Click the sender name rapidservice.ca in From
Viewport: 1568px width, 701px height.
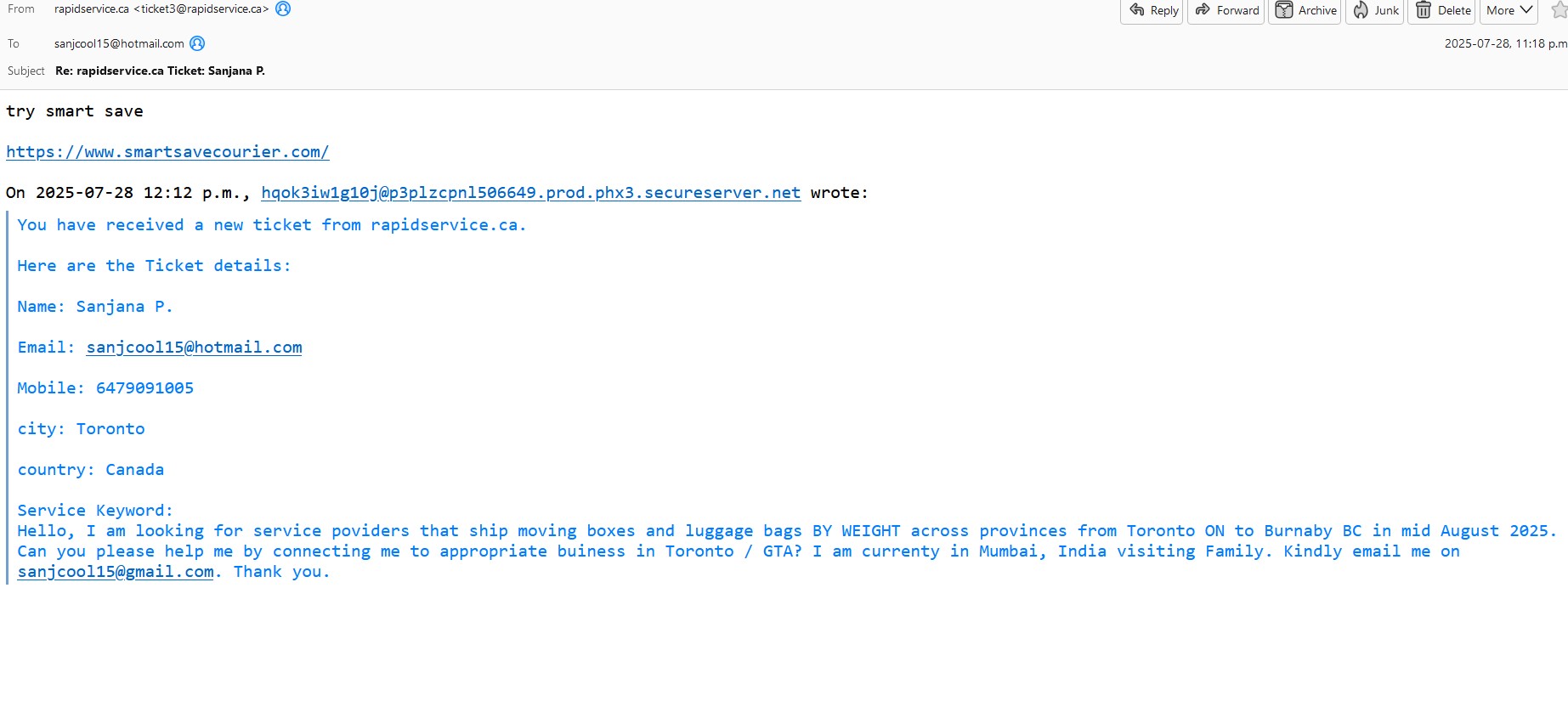click(92, 9)
